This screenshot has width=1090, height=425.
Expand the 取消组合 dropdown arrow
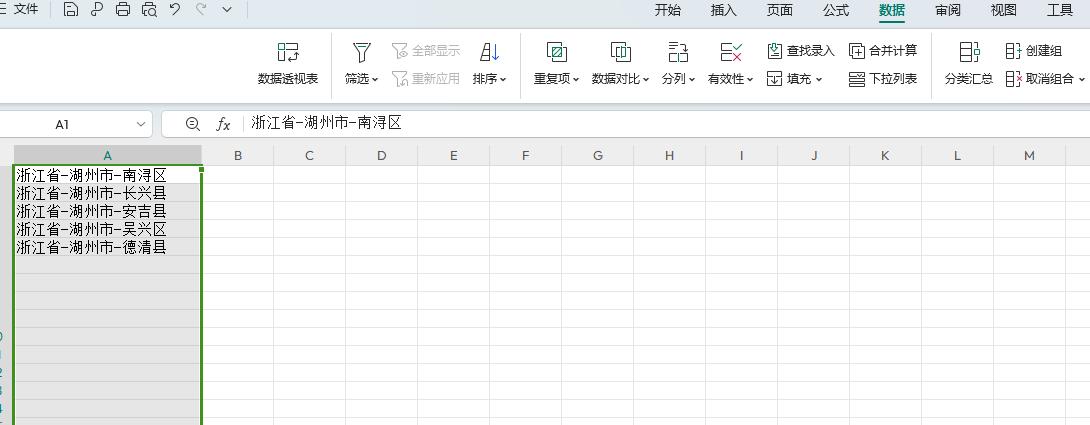click(x=1082, y=79)
